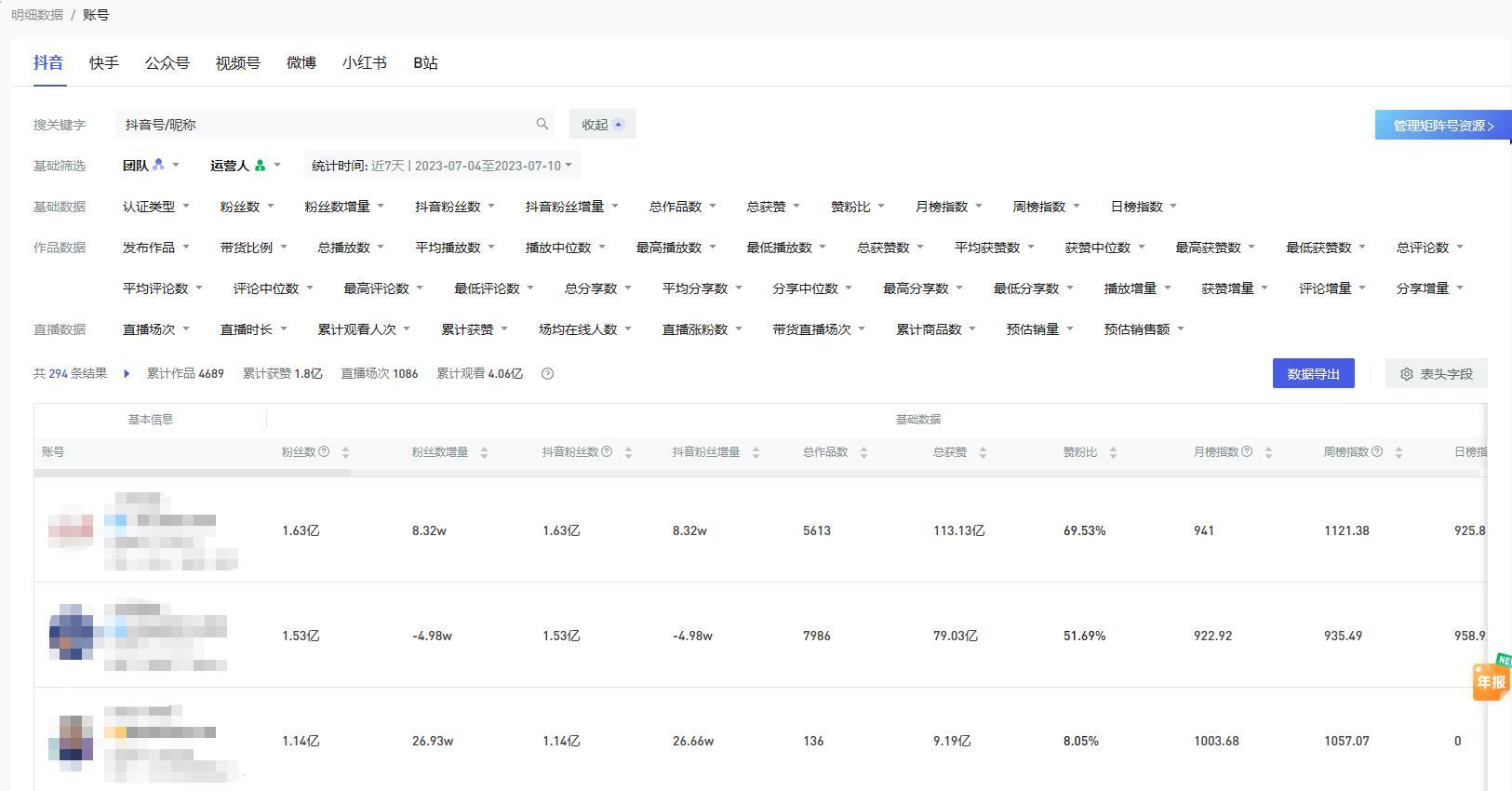Image resolution: width=1512 pixels, height=791 pixels.
Task: Expand the 认证类型 filter
Action: pos(156,207)
